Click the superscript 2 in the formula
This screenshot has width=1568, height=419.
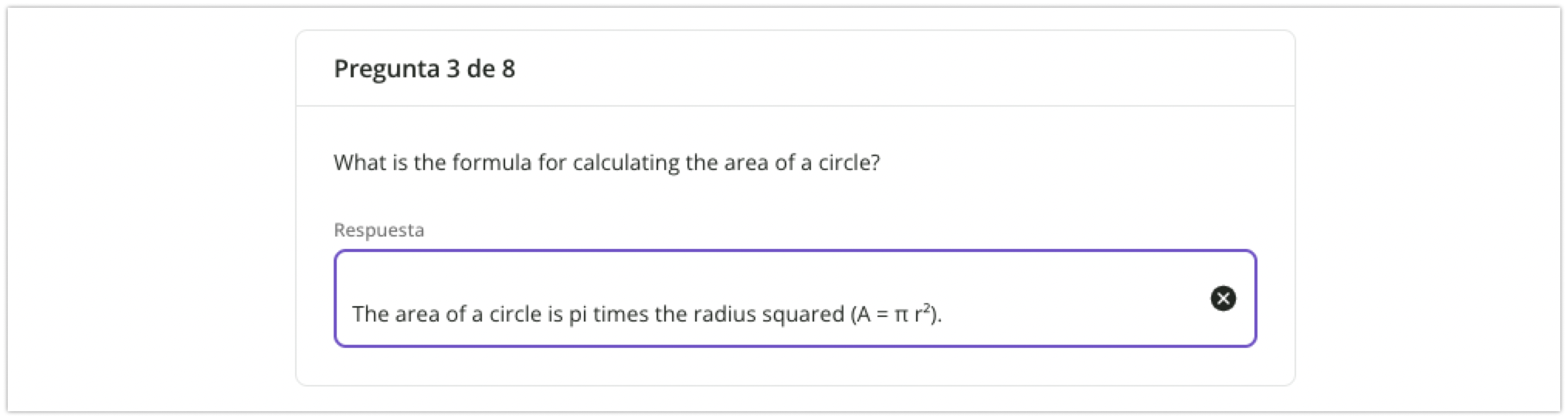click(x=927, y=308)
